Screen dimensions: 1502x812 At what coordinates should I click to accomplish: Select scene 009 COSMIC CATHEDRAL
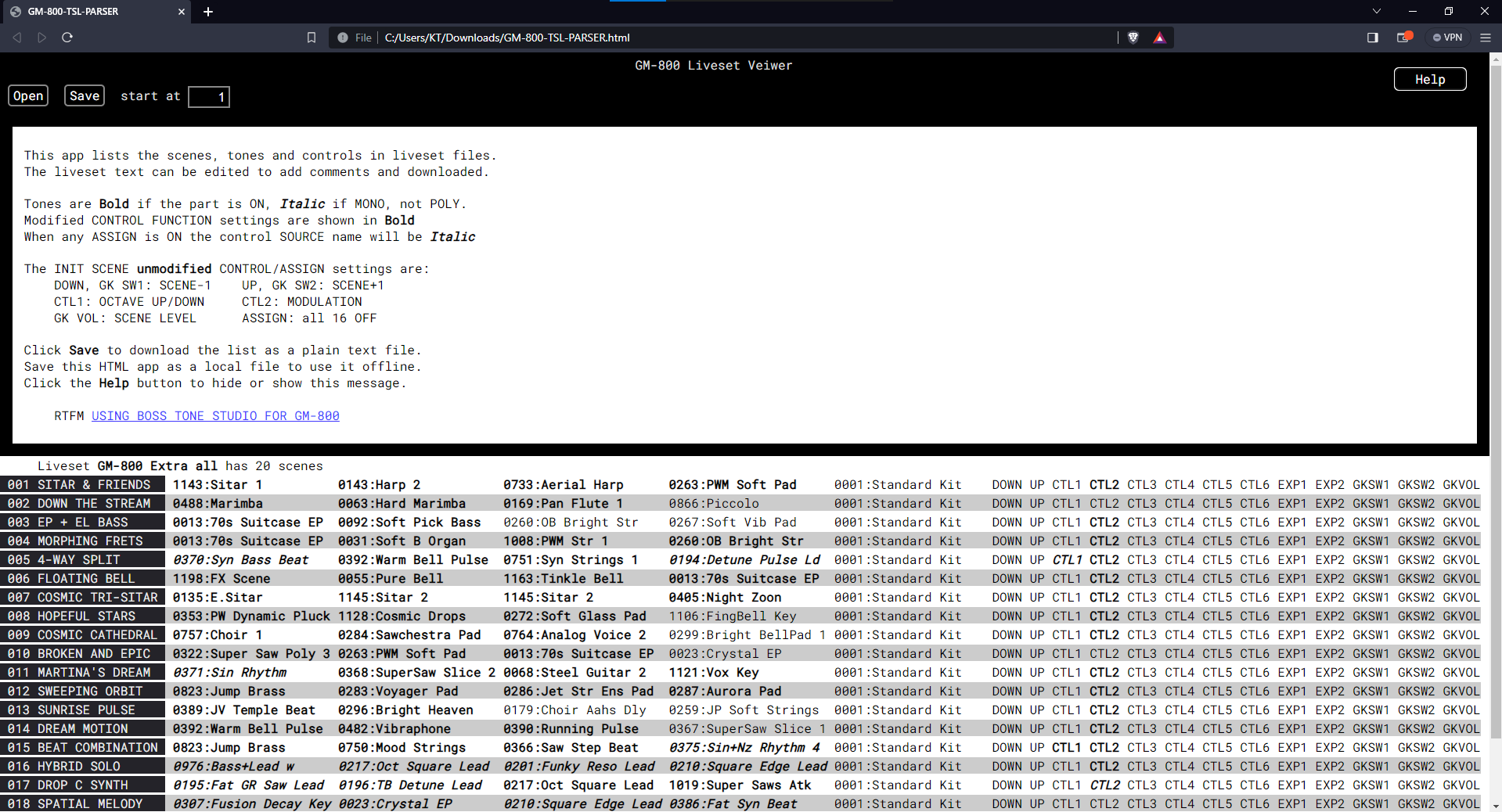click(82, 635)
